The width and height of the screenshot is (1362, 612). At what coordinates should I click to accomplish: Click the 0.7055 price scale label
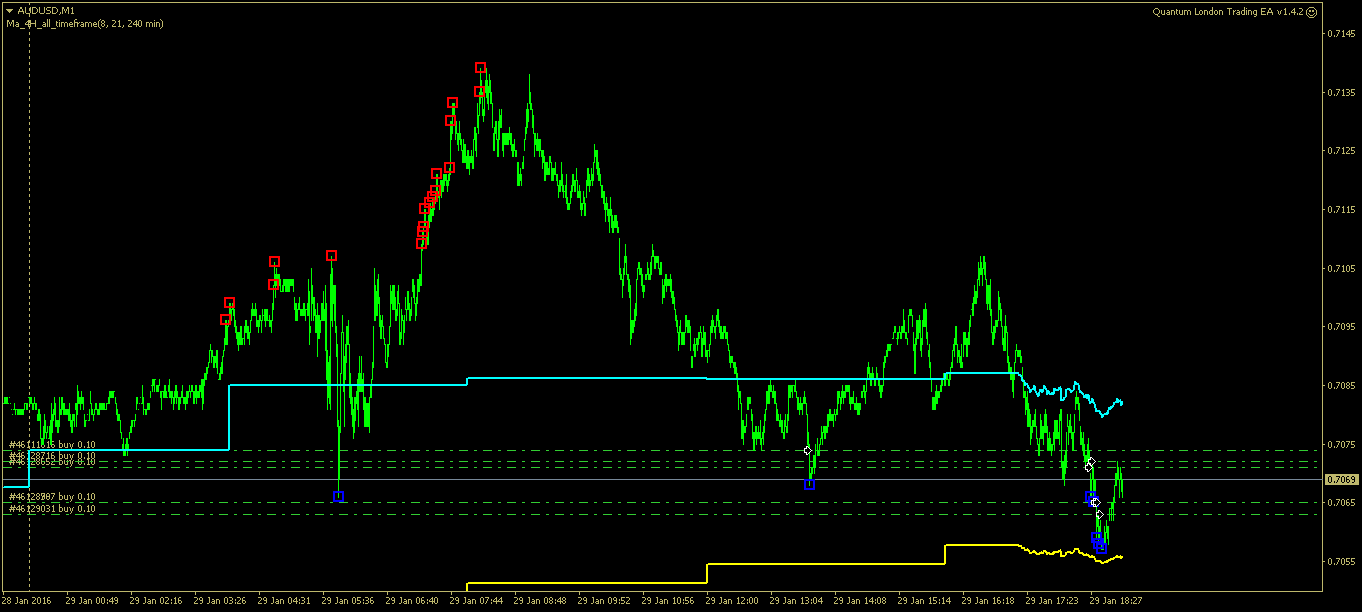(1341, 561)
